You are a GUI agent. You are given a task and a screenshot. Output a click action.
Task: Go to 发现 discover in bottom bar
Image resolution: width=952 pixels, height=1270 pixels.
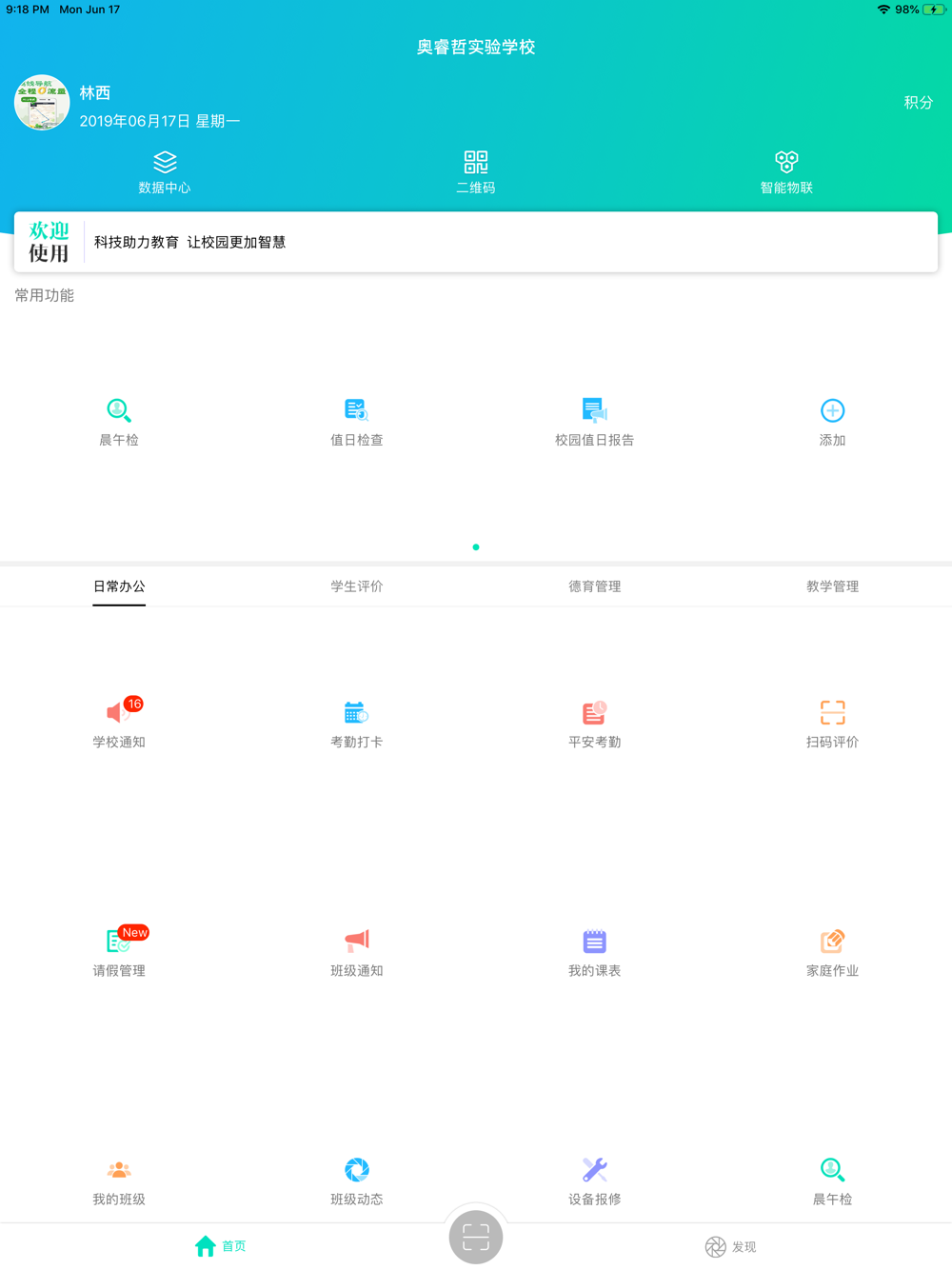click(x=730, y=1246)
